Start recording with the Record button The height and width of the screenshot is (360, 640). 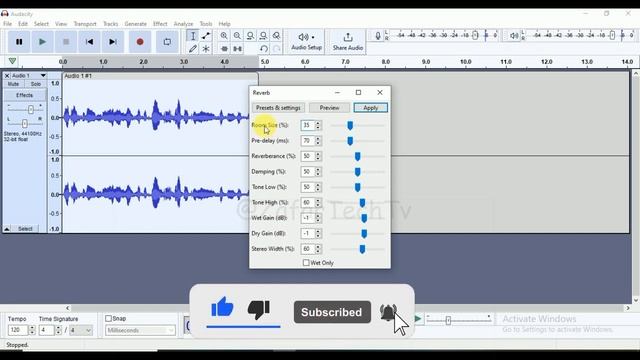140,42
